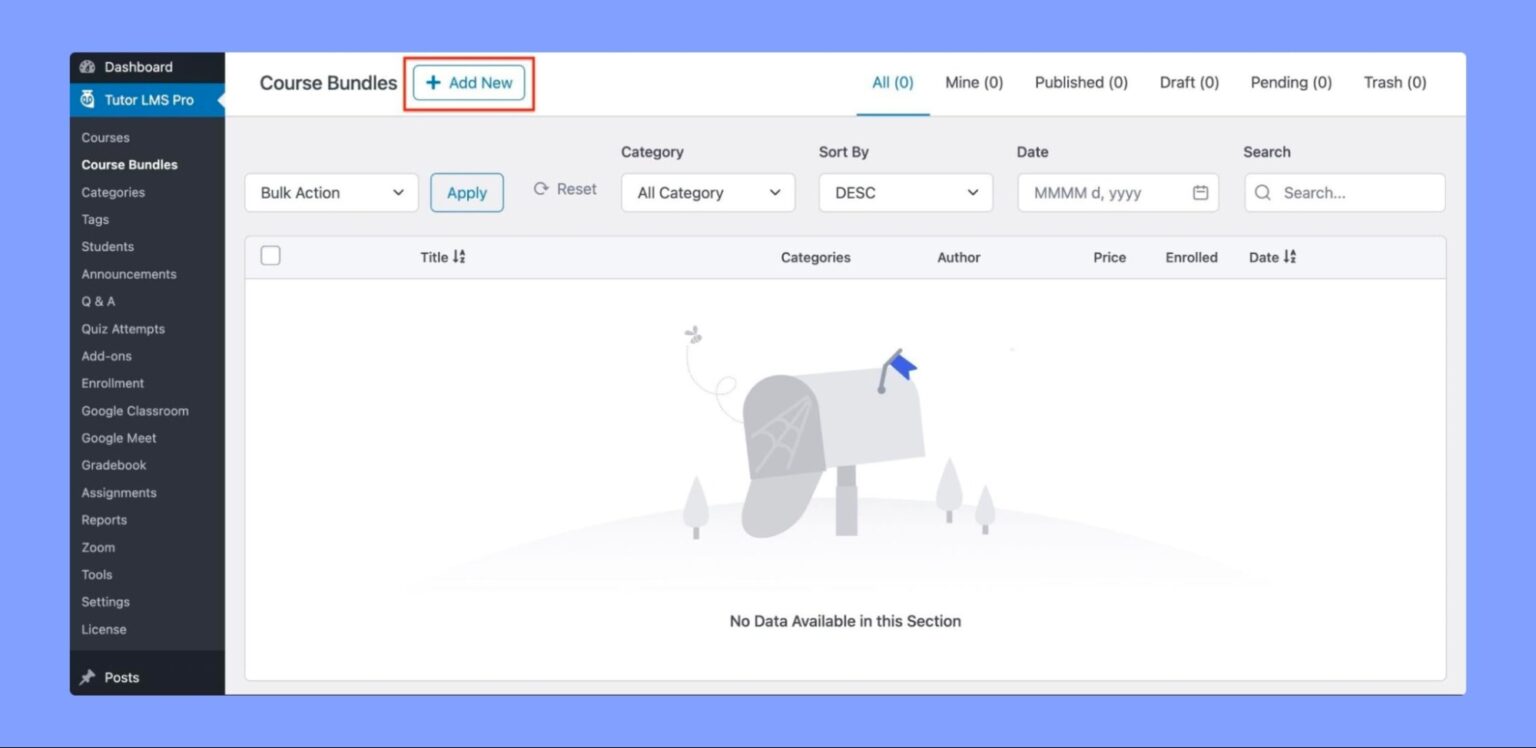The width and height of the screenshot is (1536, 748).
Task: Switch to the Published (0) tab
Action: point(1080,83)
